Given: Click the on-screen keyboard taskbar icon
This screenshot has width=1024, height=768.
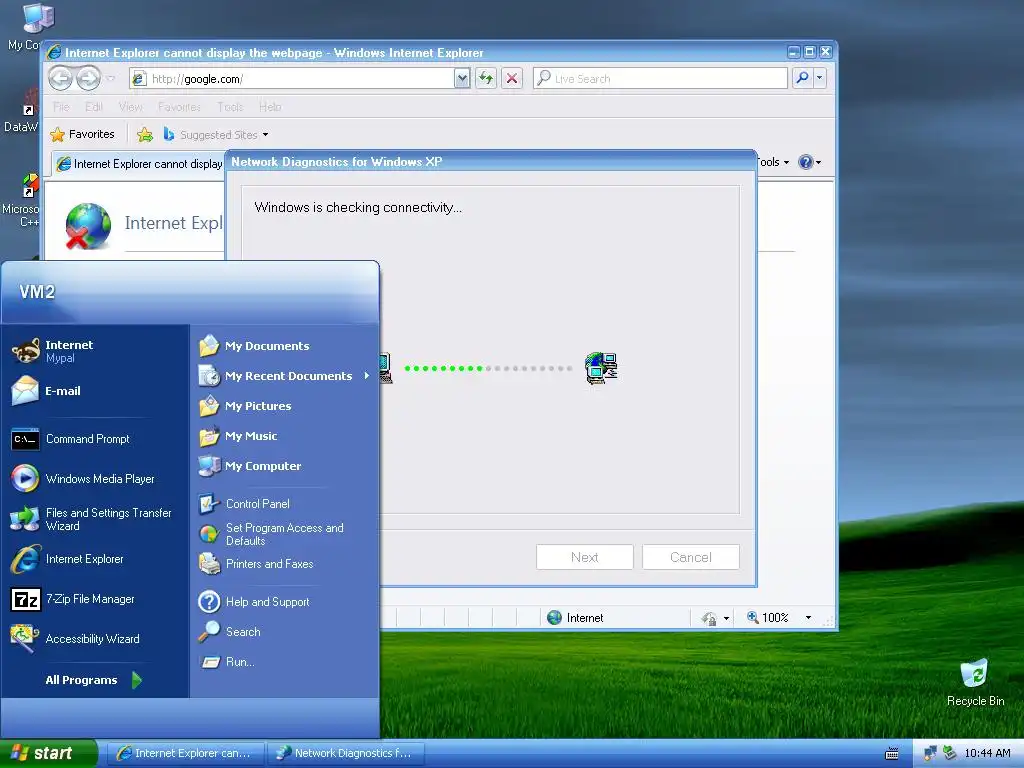Looking at the screenshot, I should tap(891, 754).
